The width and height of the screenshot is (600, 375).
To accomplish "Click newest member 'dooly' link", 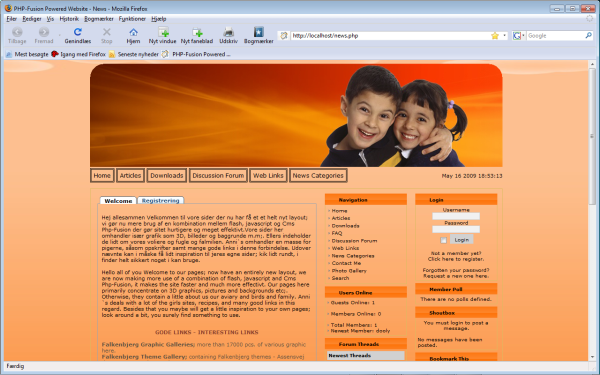I will click(x=383, y=331).
